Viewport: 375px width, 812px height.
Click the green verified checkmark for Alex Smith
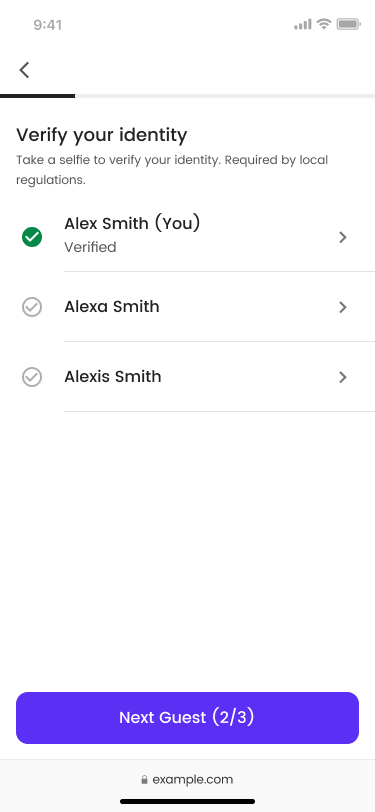coord(32,237)
